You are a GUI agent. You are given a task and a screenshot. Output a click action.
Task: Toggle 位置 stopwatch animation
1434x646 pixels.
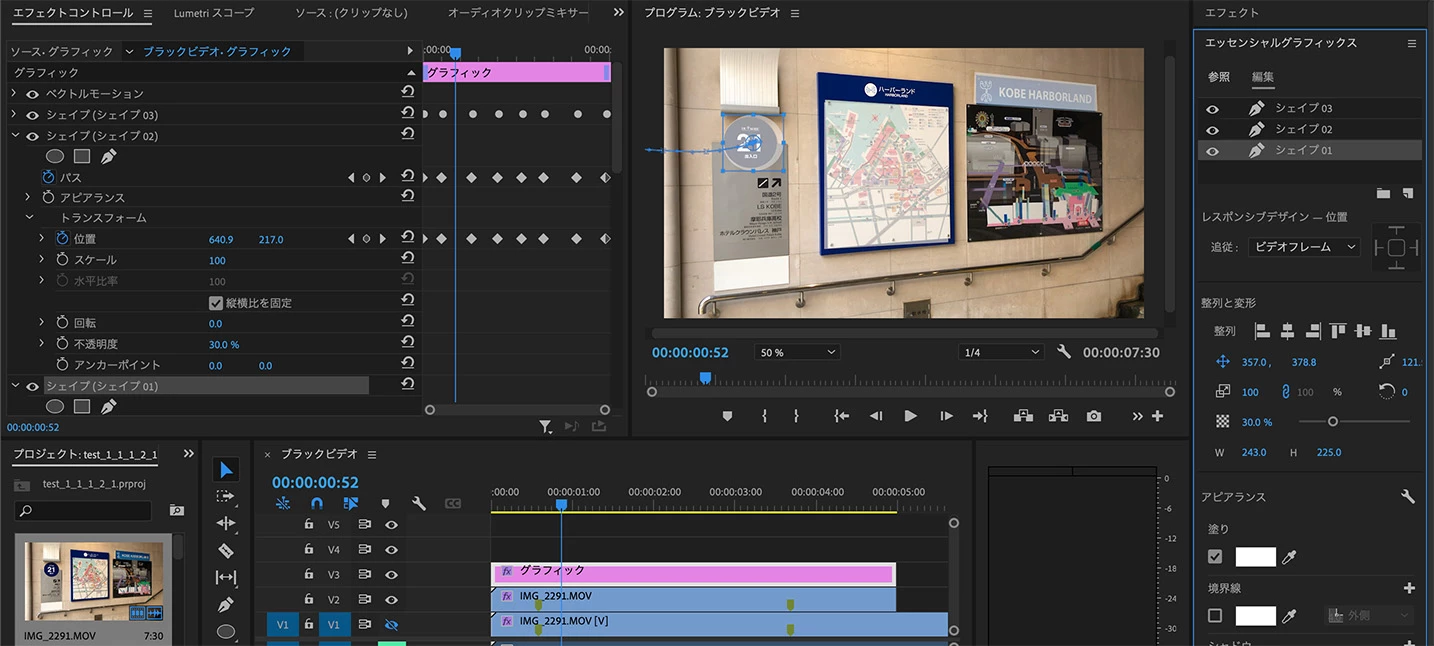click(x=62, y=238)
